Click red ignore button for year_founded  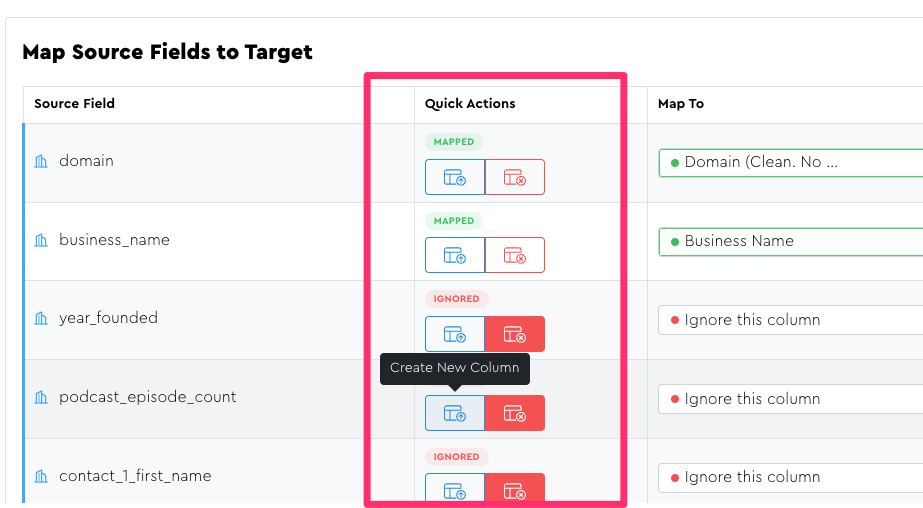[x=515, y=334]
